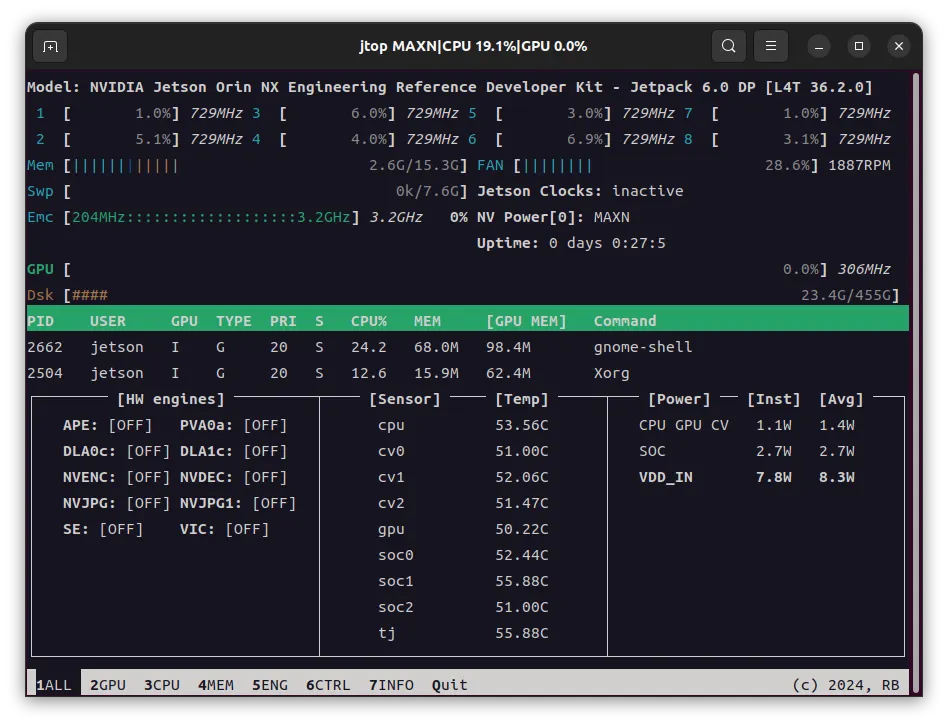Sort processes by the MEM column

tap(427, 321)
